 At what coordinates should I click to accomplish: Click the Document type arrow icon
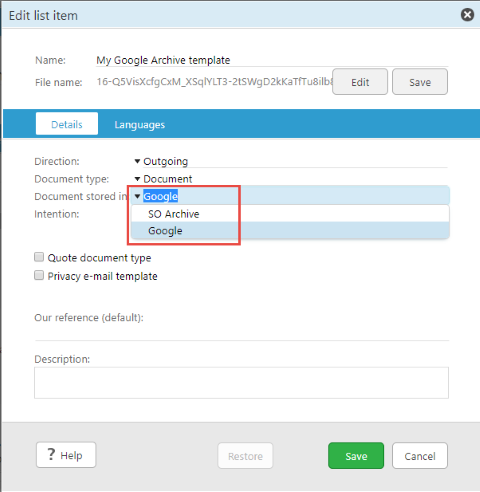coord(137,179)
